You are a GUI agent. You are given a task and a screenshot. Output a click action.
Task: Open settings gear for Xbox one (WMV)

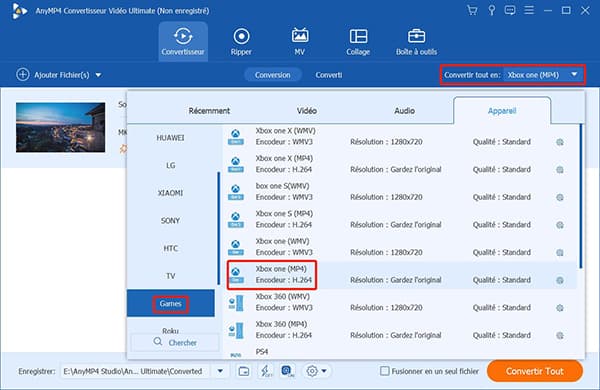560,253
